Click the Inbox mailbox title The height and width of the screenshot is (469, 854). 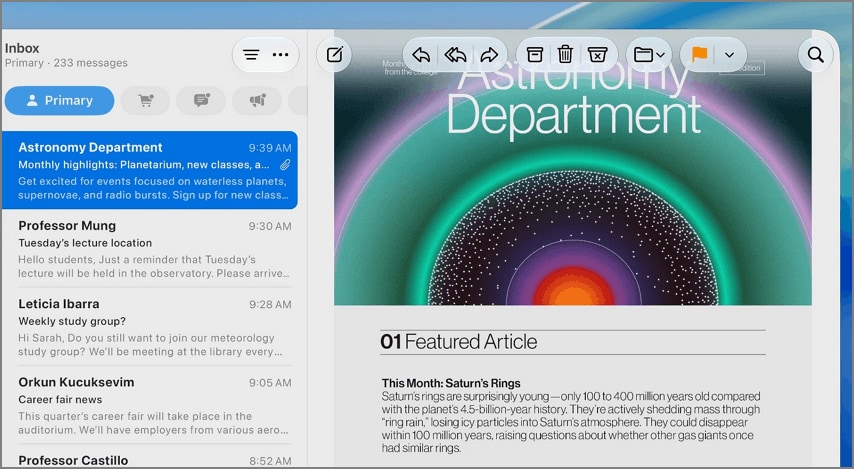click(x=22, y=48)
